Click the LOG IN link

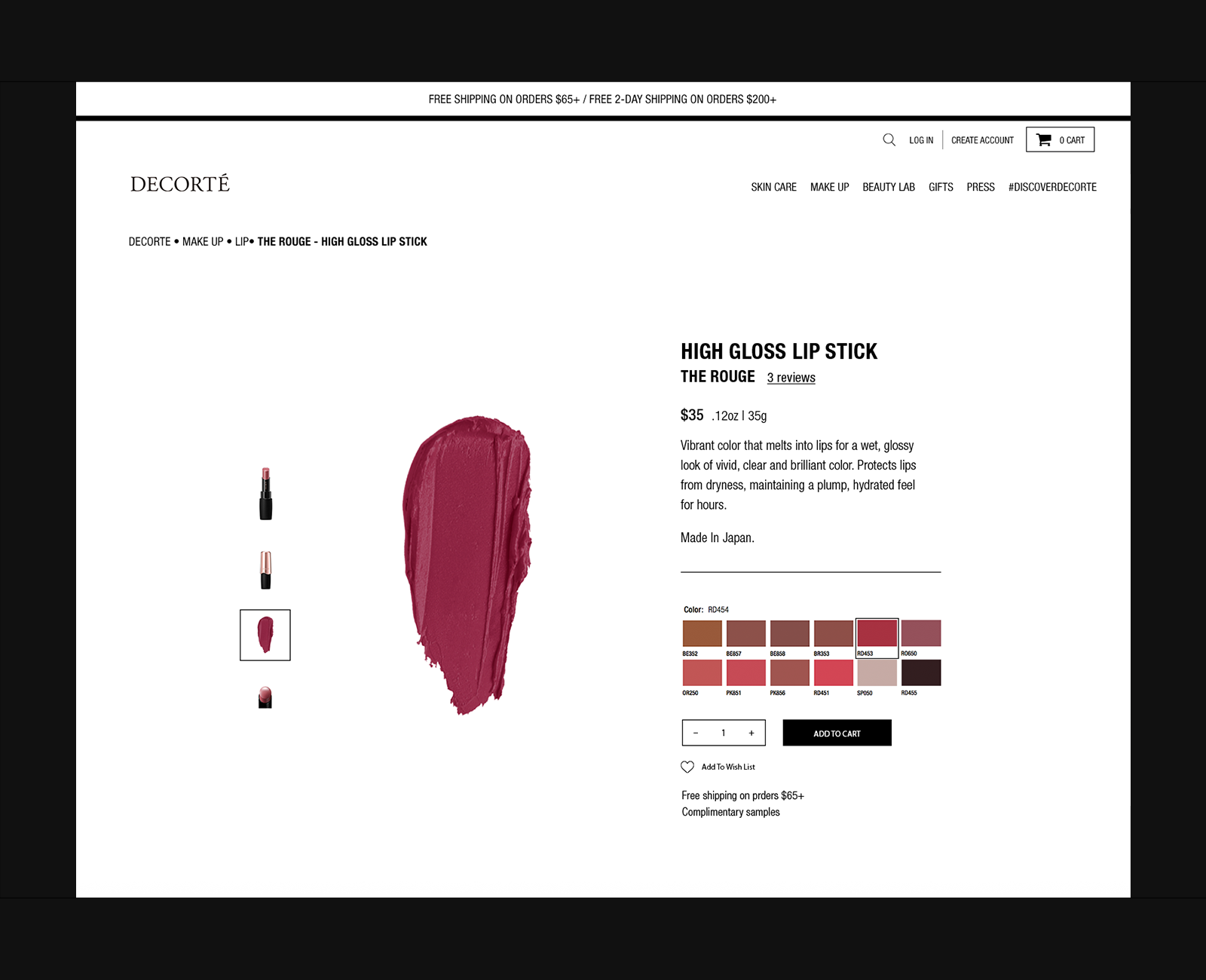coord(921,140)
